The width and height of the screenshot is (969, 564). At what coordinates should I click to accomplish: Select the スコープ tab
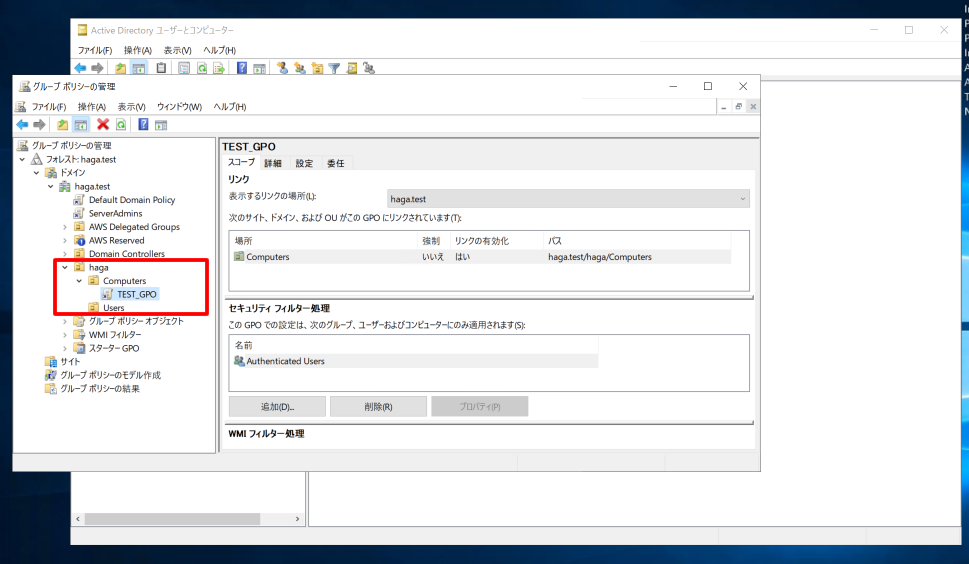point(241,162)
